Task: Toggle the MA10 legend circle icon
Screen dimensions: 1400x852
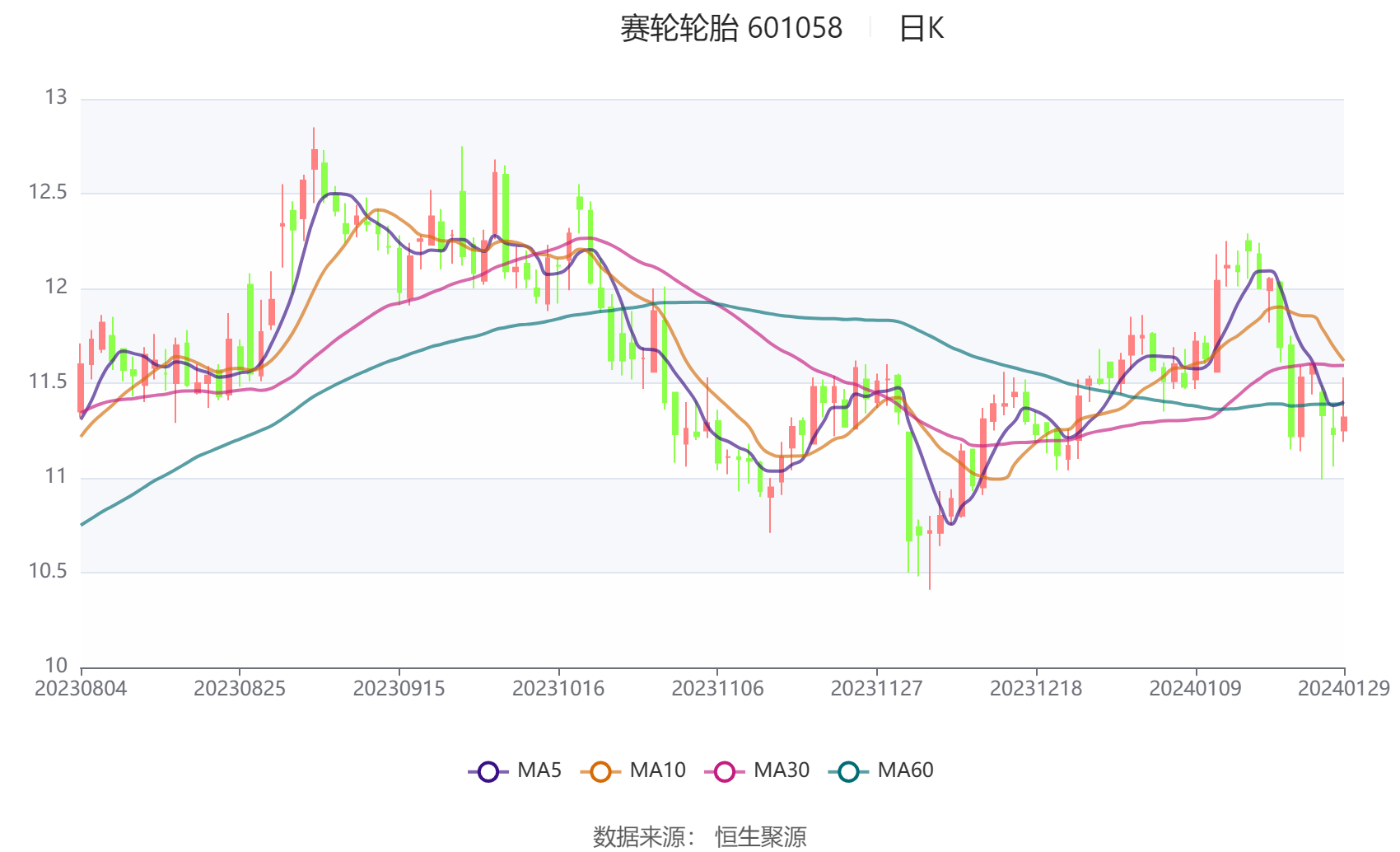Action: (600, 772)
